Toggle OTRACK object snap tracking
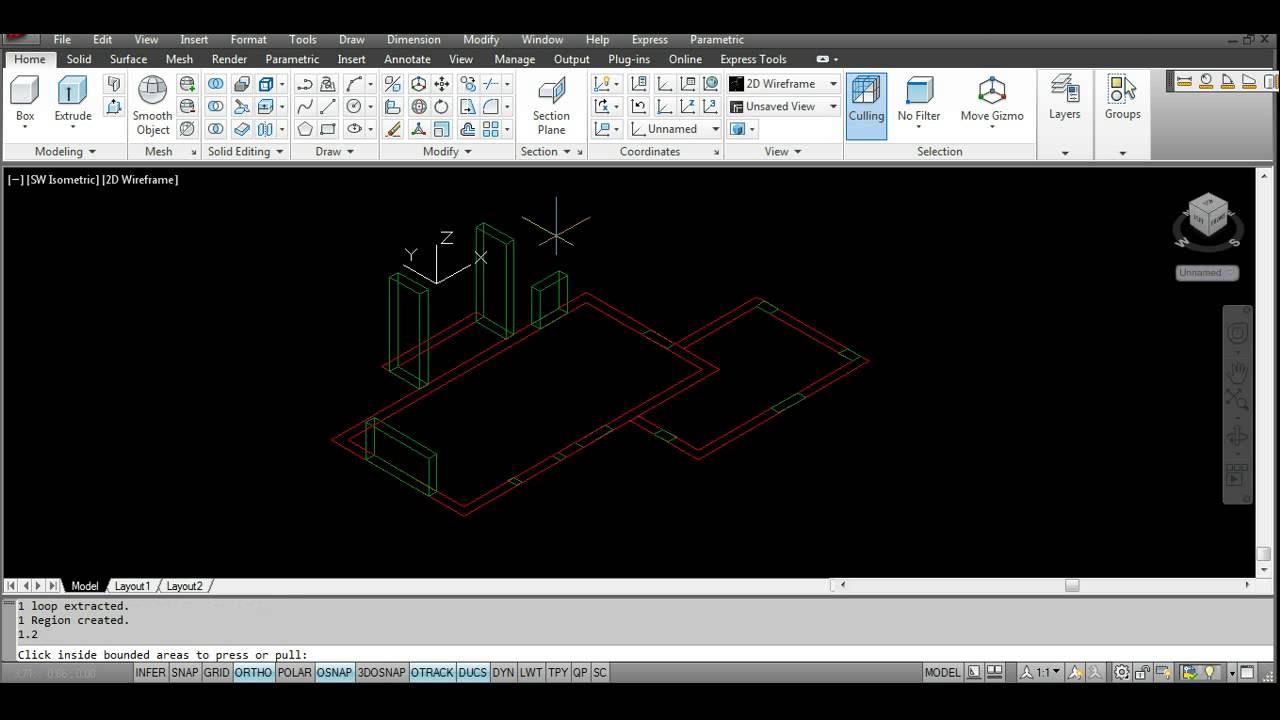 coord(432,673)
